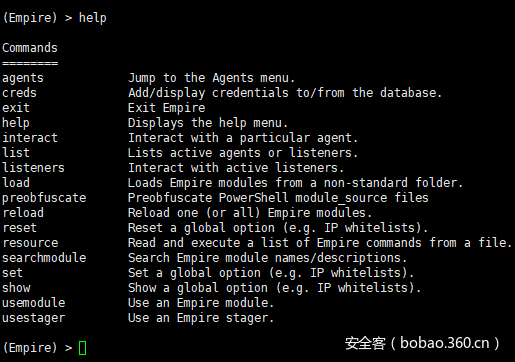Click the 'Commands' heading text
515x362 pixels.
pyautogui.click(x=30, y=48)
